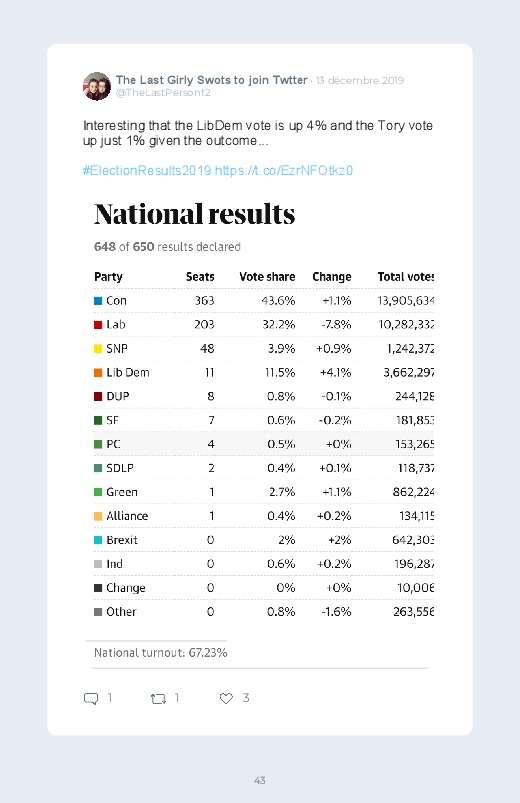Select the Vote share column header

[267, 277]
